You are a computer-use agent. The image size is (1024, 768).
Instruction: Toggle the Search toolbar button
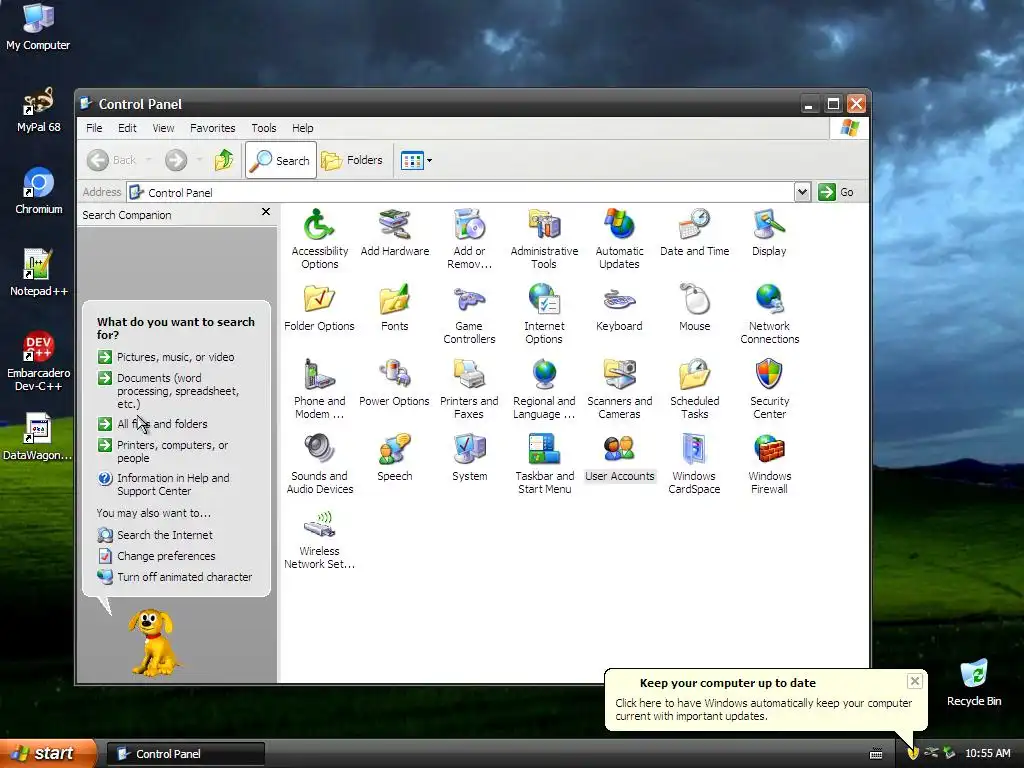tap(281, 160)
